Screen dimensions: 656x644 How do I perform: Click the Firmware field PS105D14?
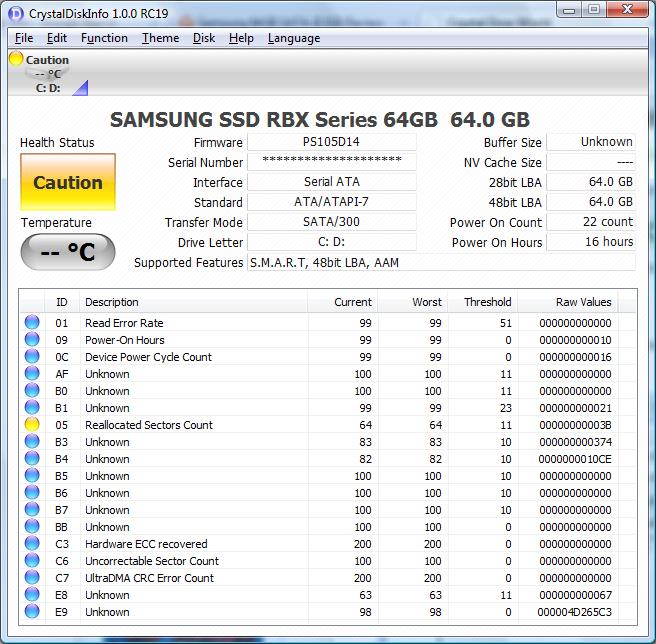(332, 142)
